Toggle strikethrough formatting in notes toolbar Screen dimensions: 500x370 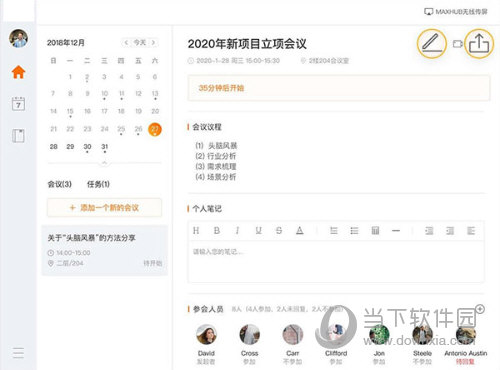point(279,231)
